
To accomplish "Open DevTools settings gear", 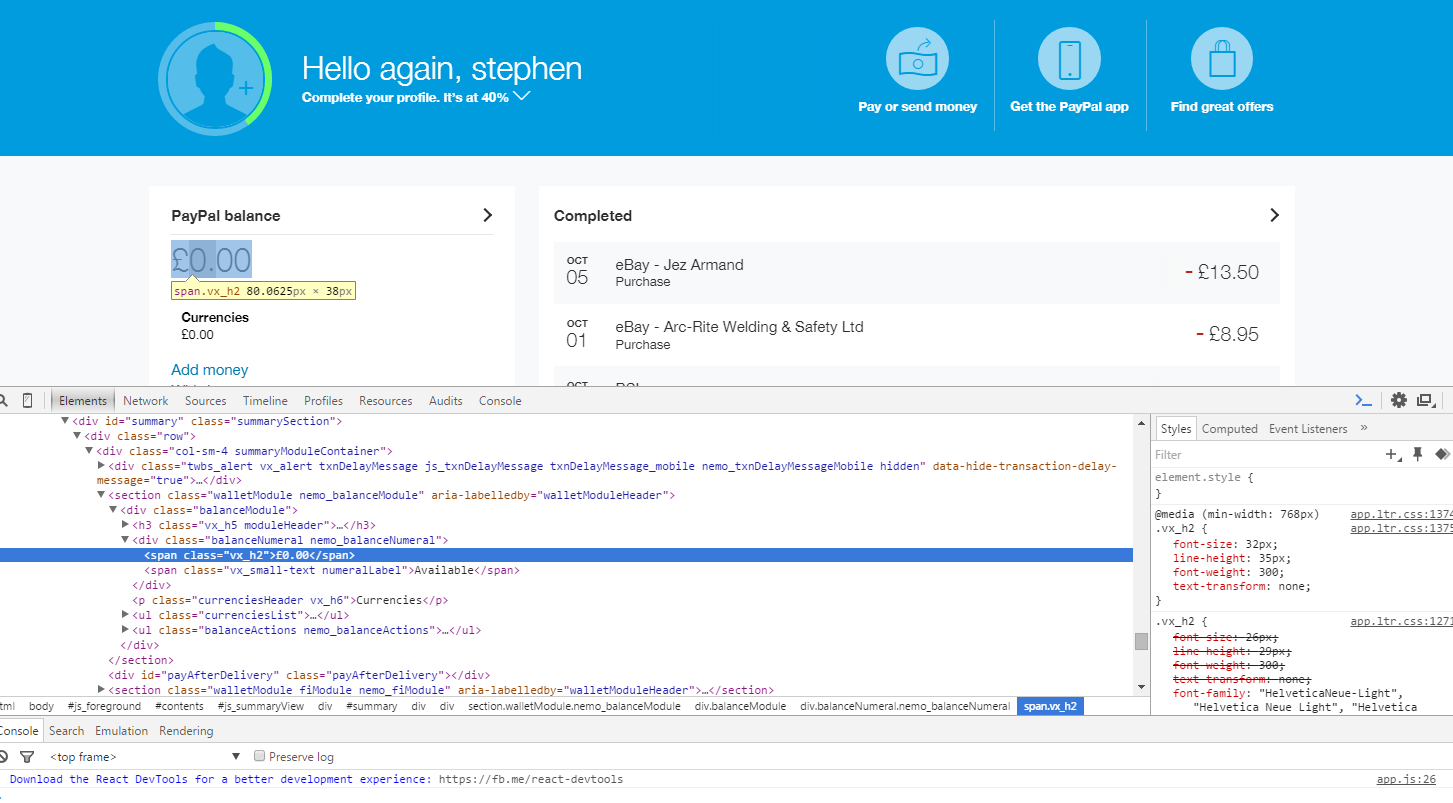I will click(1398, 400).
